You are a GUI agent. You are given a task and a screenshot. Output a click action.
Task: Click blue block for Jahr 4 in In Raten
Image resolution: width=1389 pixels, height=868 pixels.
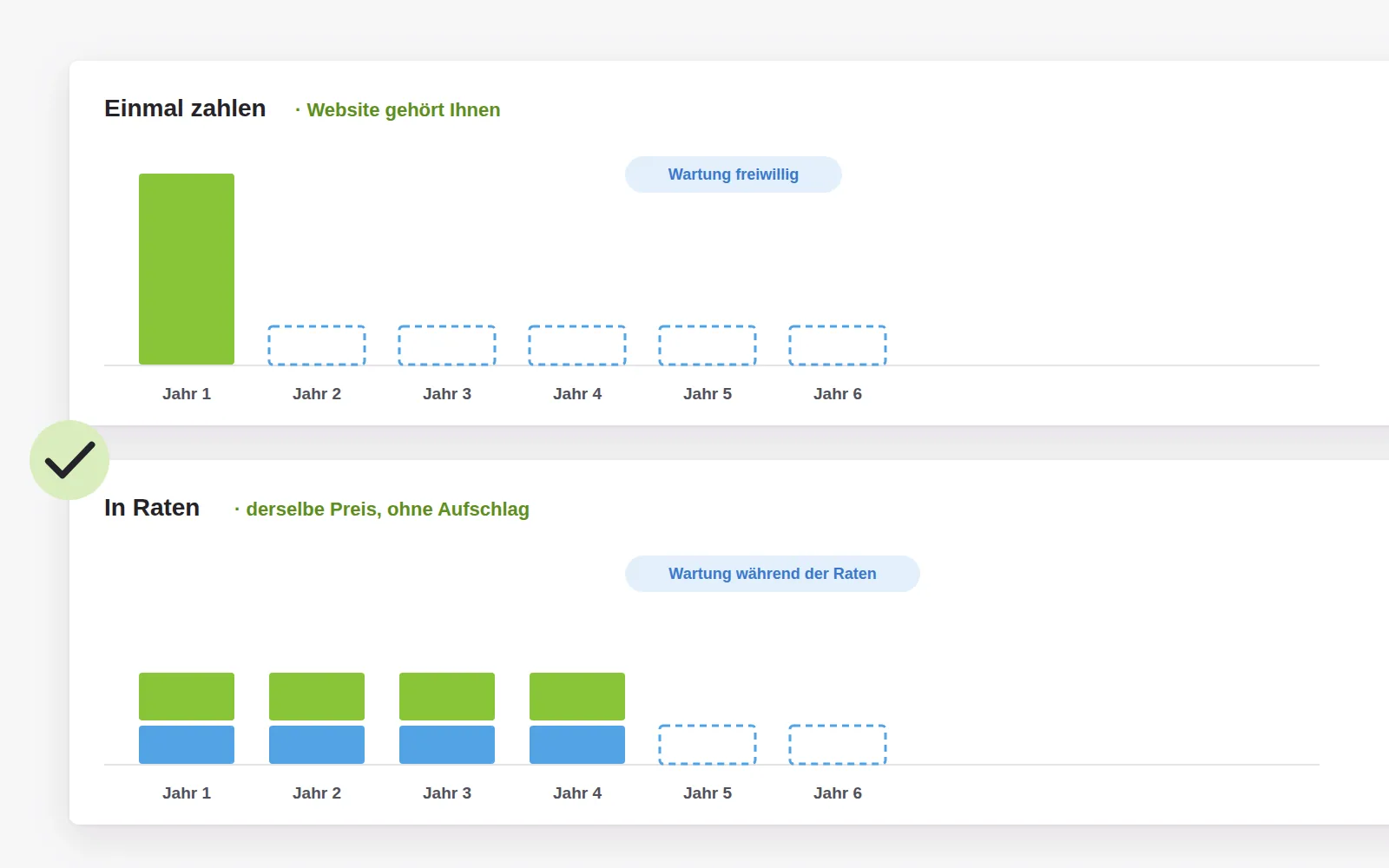[577, 745]
